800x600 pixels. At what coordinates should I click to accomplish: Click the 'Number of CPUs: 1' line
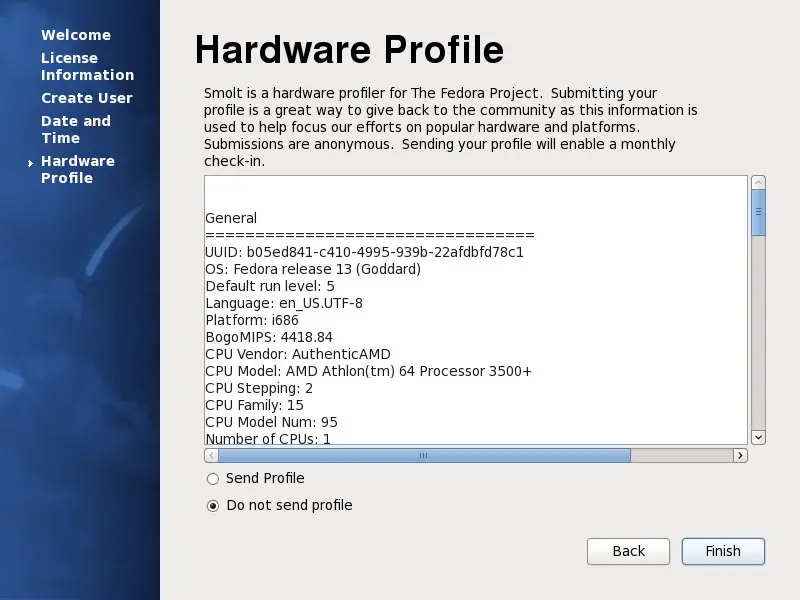point(268,438)
